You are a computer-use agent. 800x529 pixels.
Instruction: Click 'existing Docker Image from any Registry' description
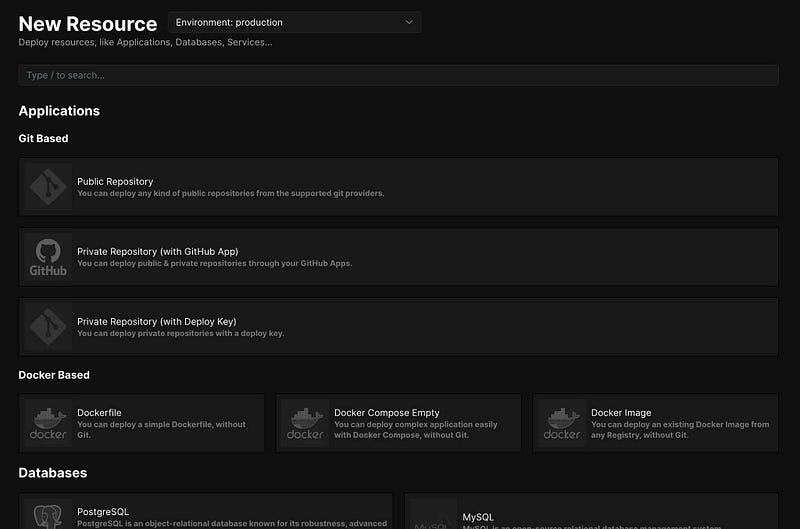[680, 430]
